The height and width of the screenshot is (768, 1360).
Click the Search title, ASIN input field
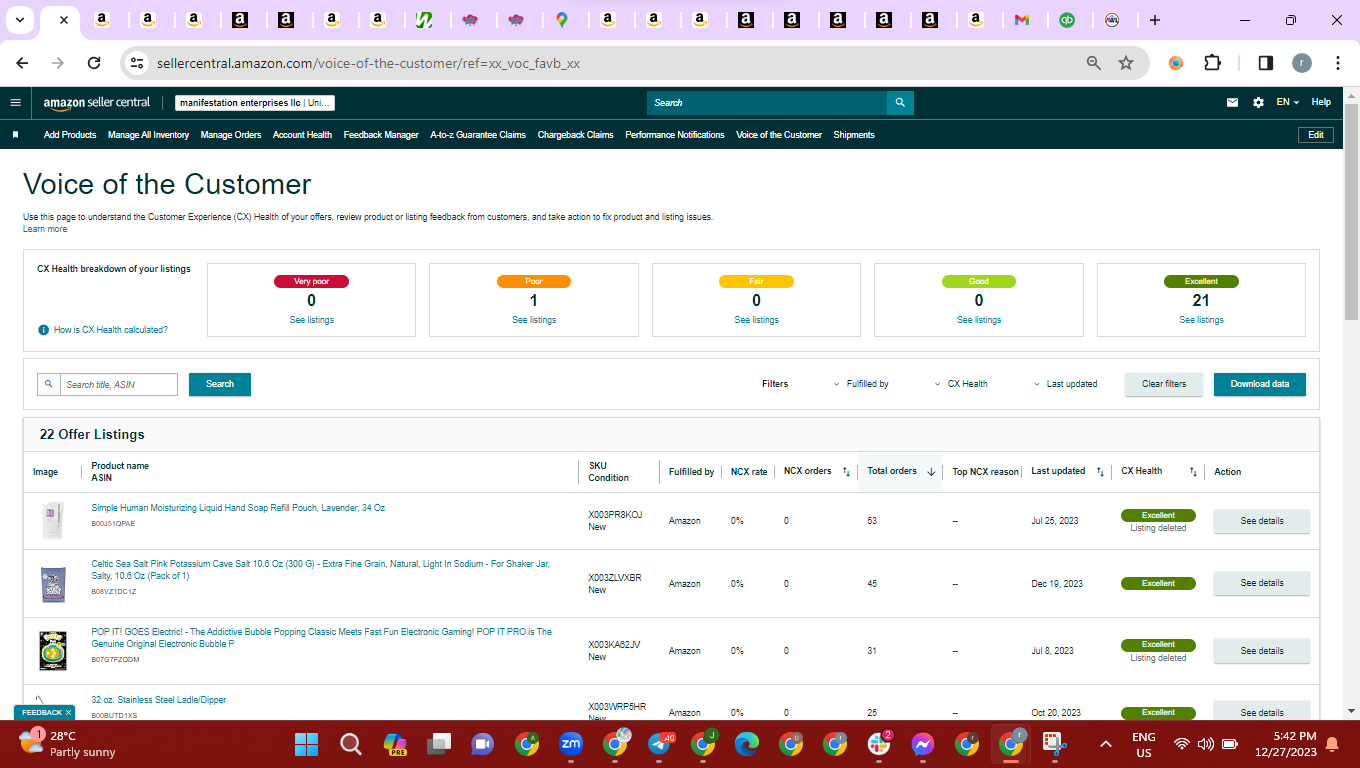point(118,384)
